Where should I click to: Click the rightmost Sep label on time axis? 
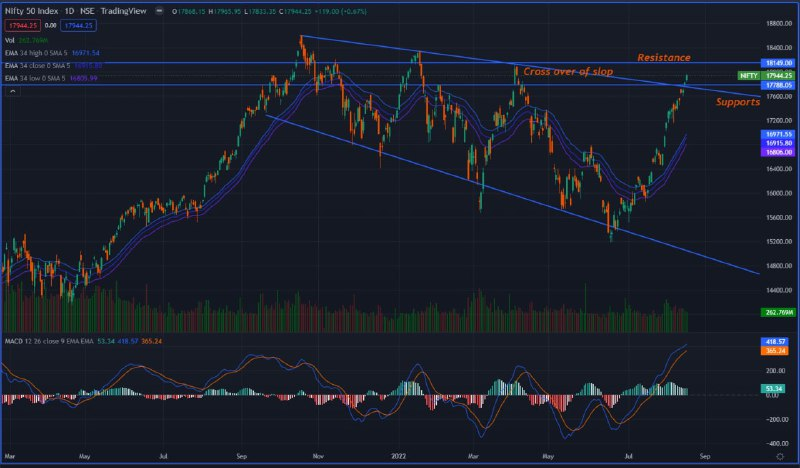click(705, 456)
